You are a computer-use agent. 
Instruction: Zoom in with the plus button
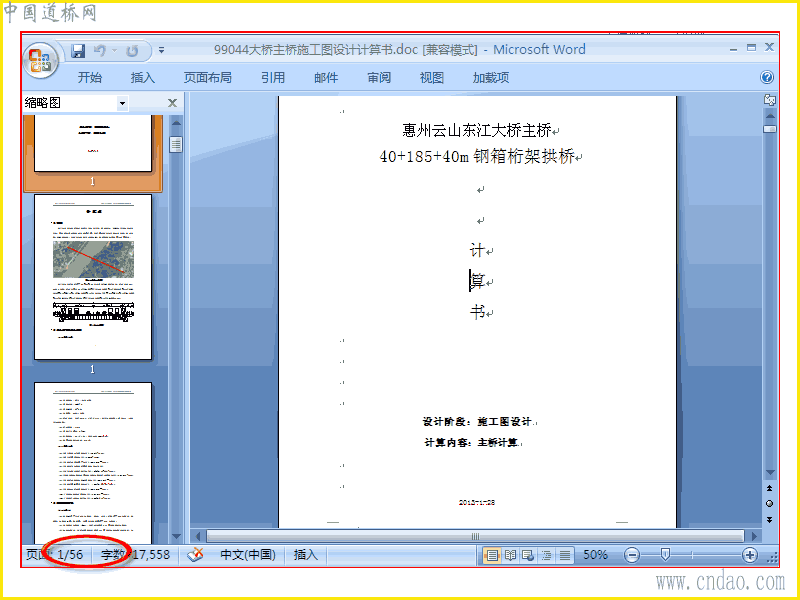click(749, 555)
